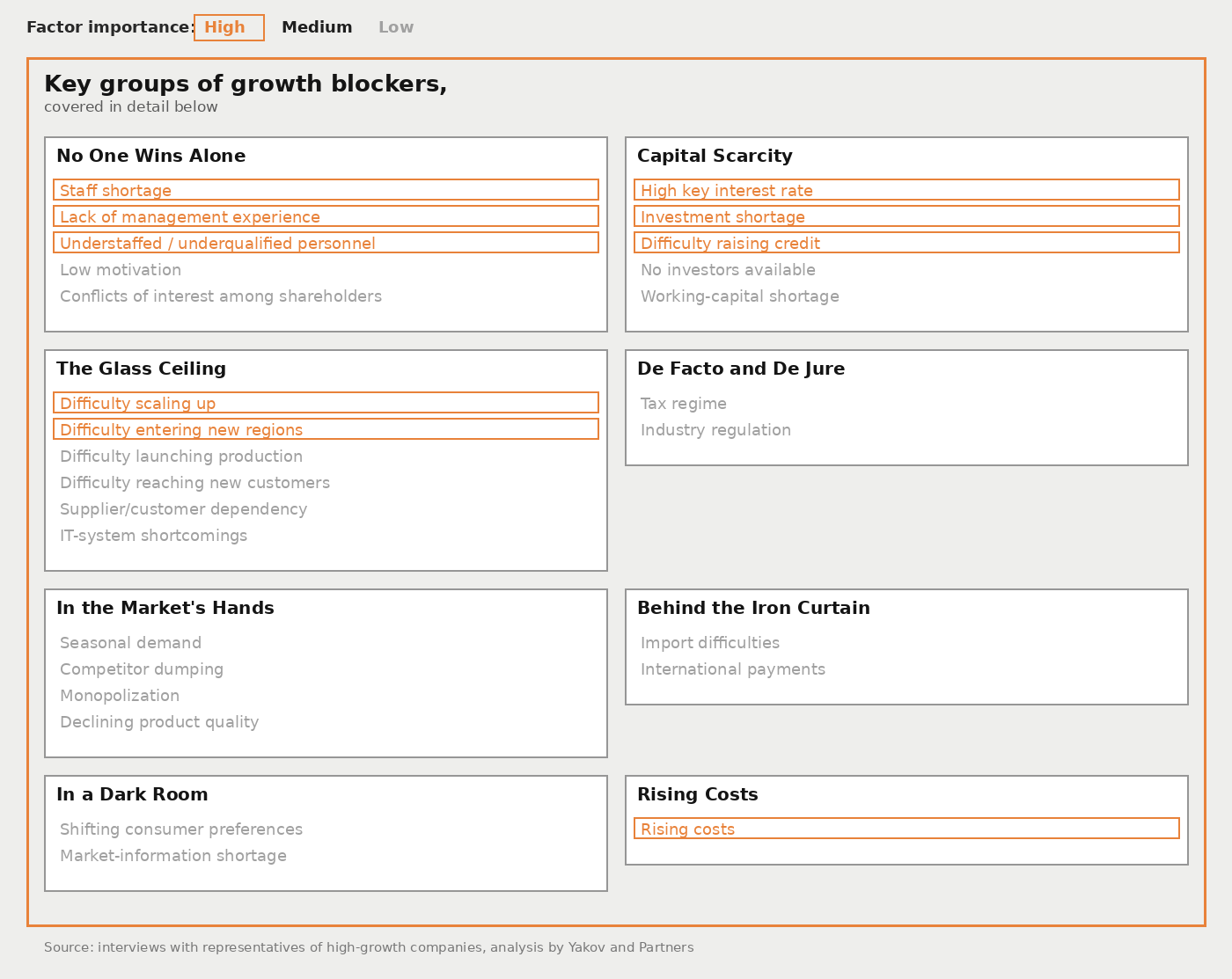The image size is (1232, 979).
Task: Click the 'Seasonal demand' factor
Action: (130, 643)
